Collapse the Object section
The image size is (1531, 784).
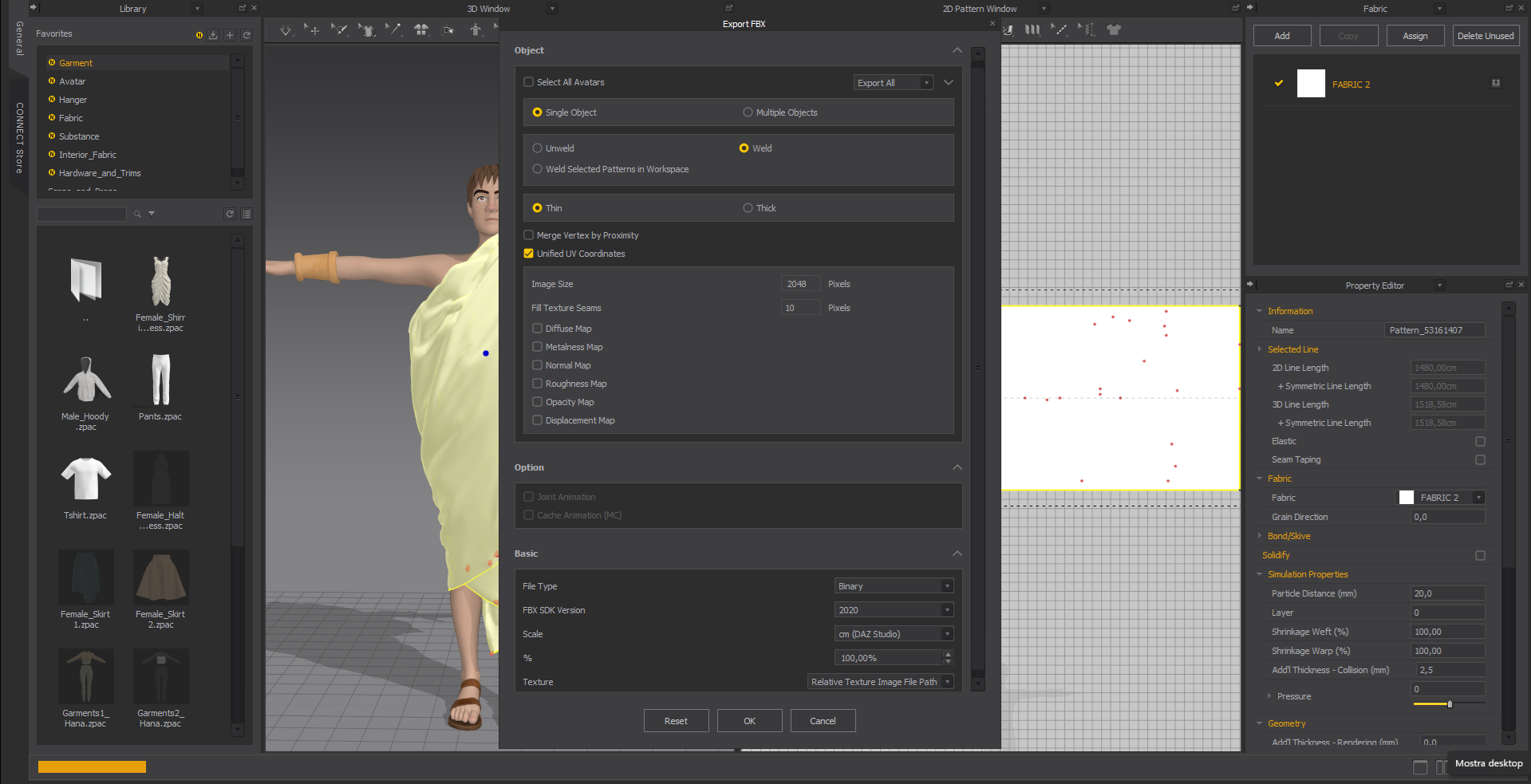click(x=957, y=50)
